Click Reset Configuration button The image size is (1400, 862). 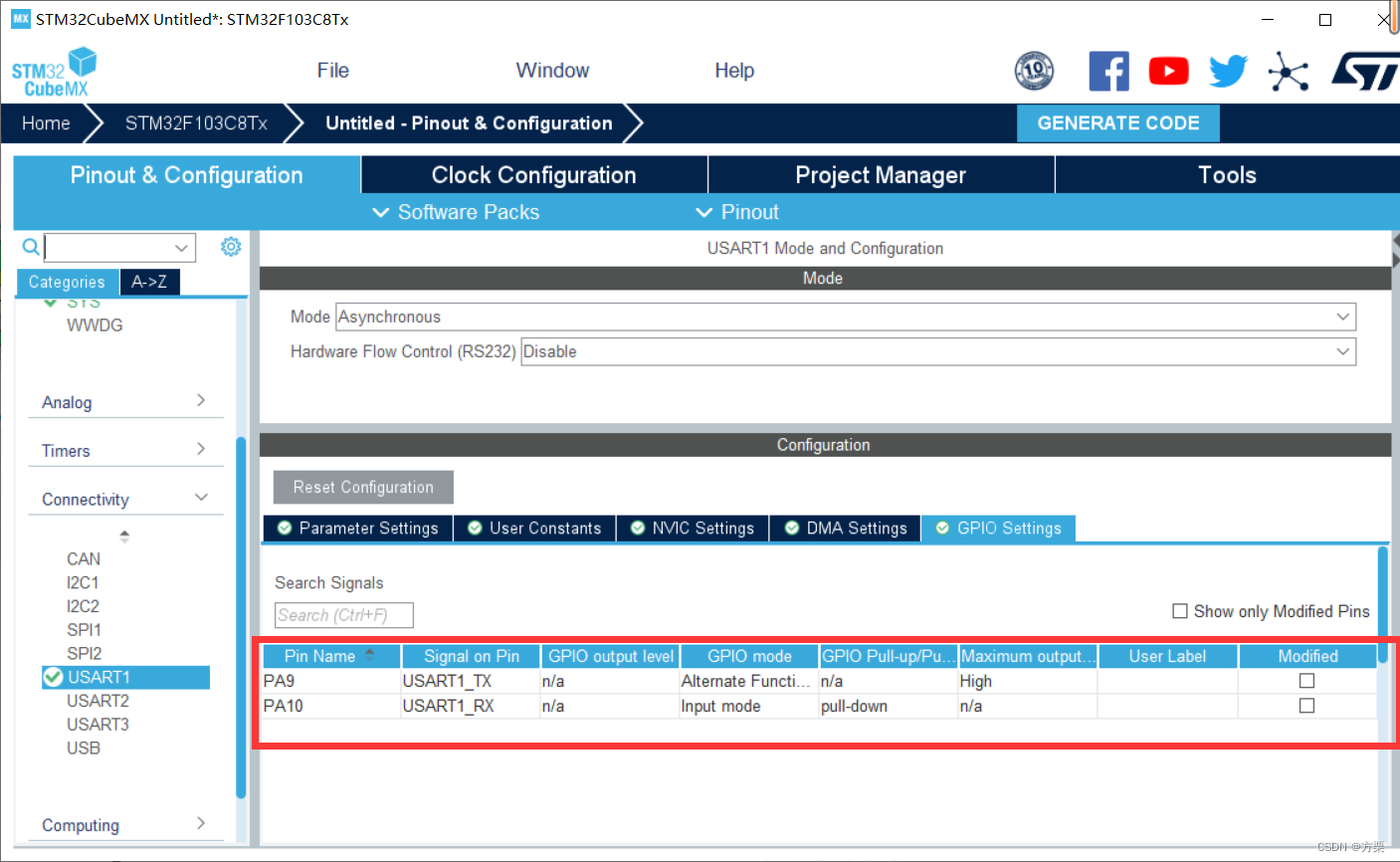coord(363,488)
